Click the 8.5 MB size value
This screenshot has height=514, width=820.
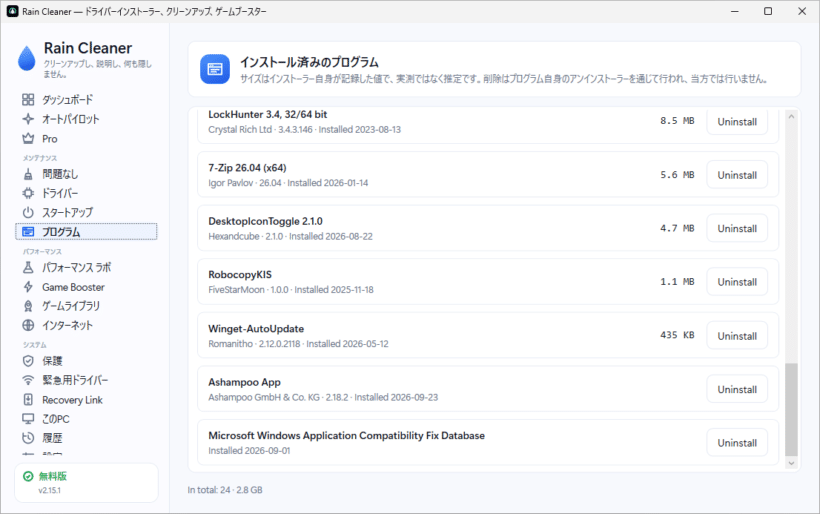click(x=677, y=121)
